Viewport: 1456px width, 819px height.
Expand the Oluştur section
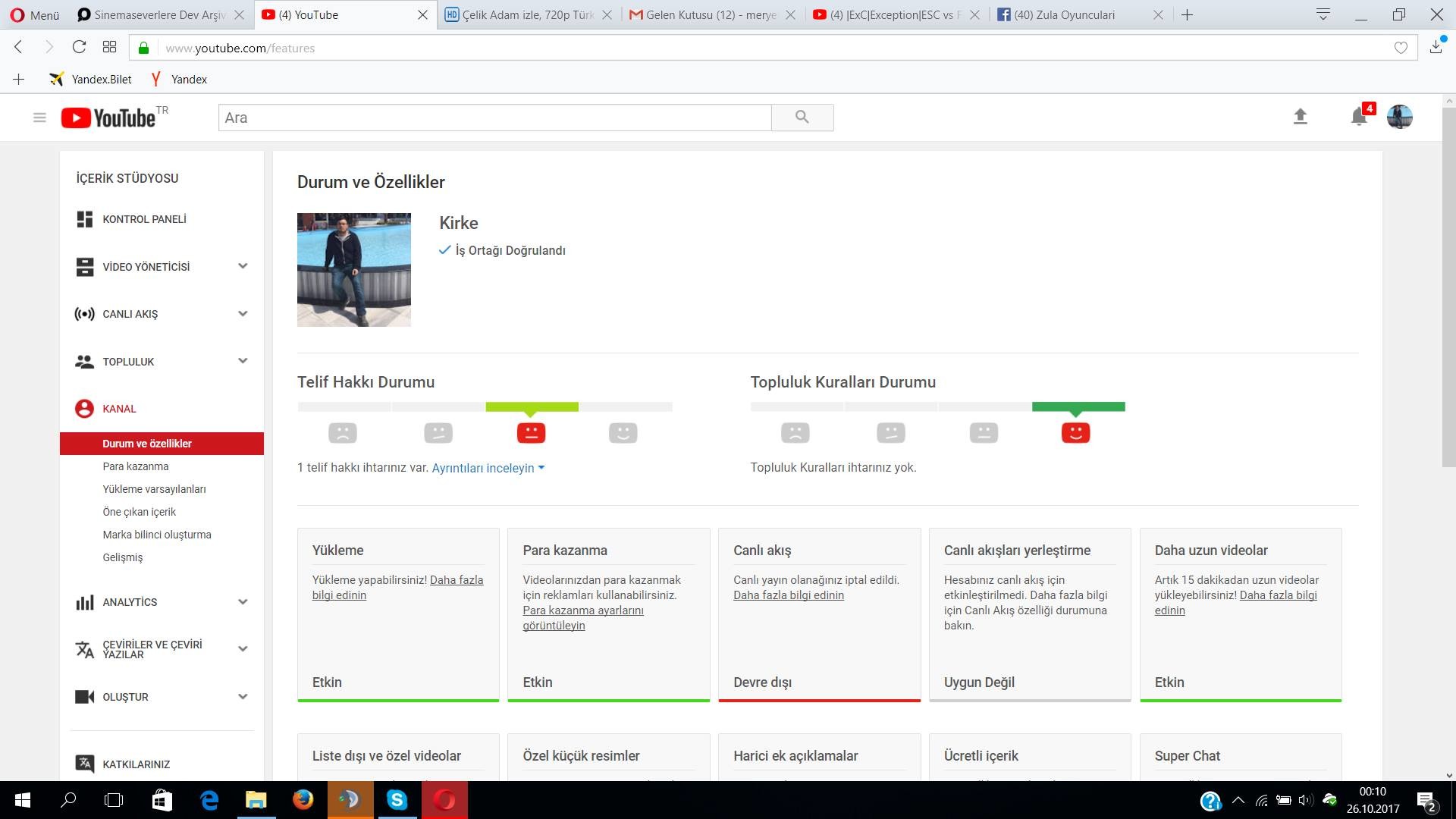pyautogui.click(x=243, y=697)
